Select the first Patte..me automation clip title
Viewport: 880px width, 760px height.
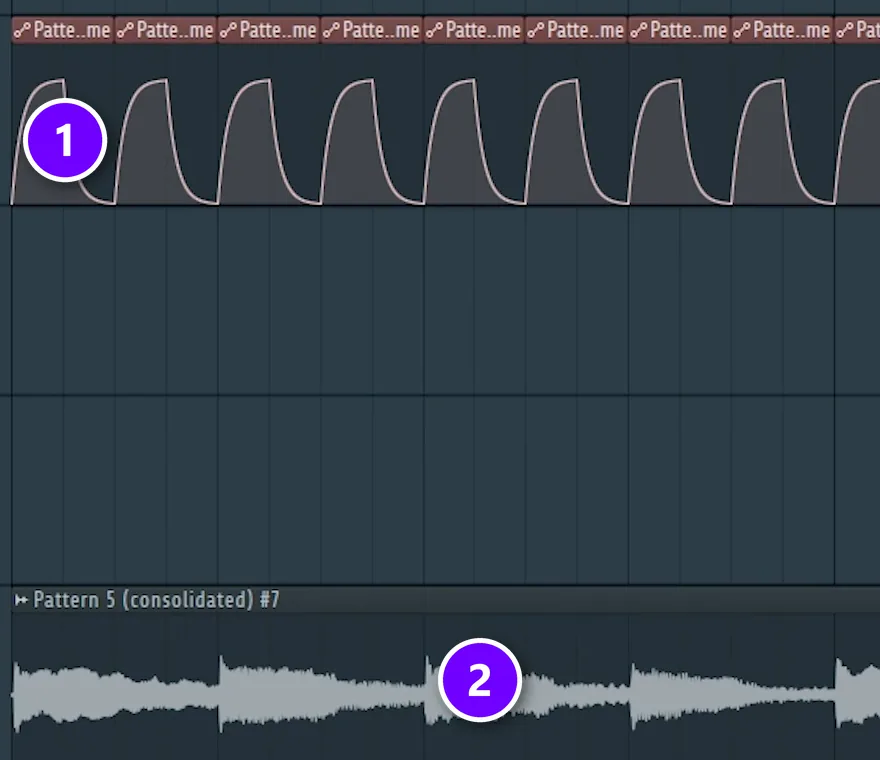72,30
